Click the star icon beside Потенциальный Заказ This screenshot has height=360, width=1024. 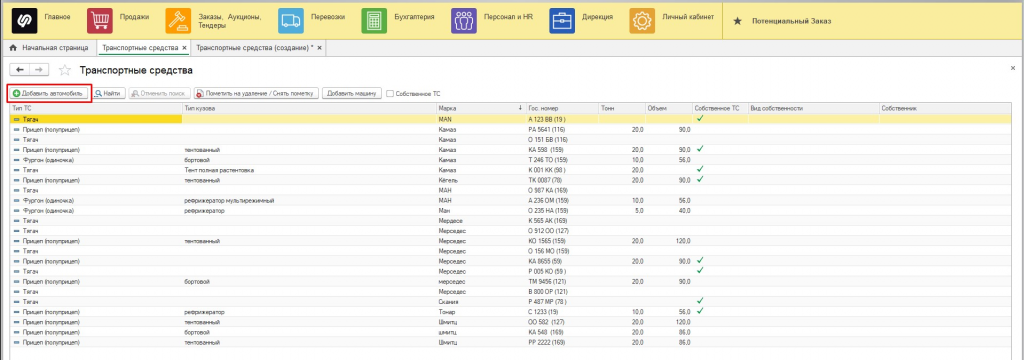(737, 21)
